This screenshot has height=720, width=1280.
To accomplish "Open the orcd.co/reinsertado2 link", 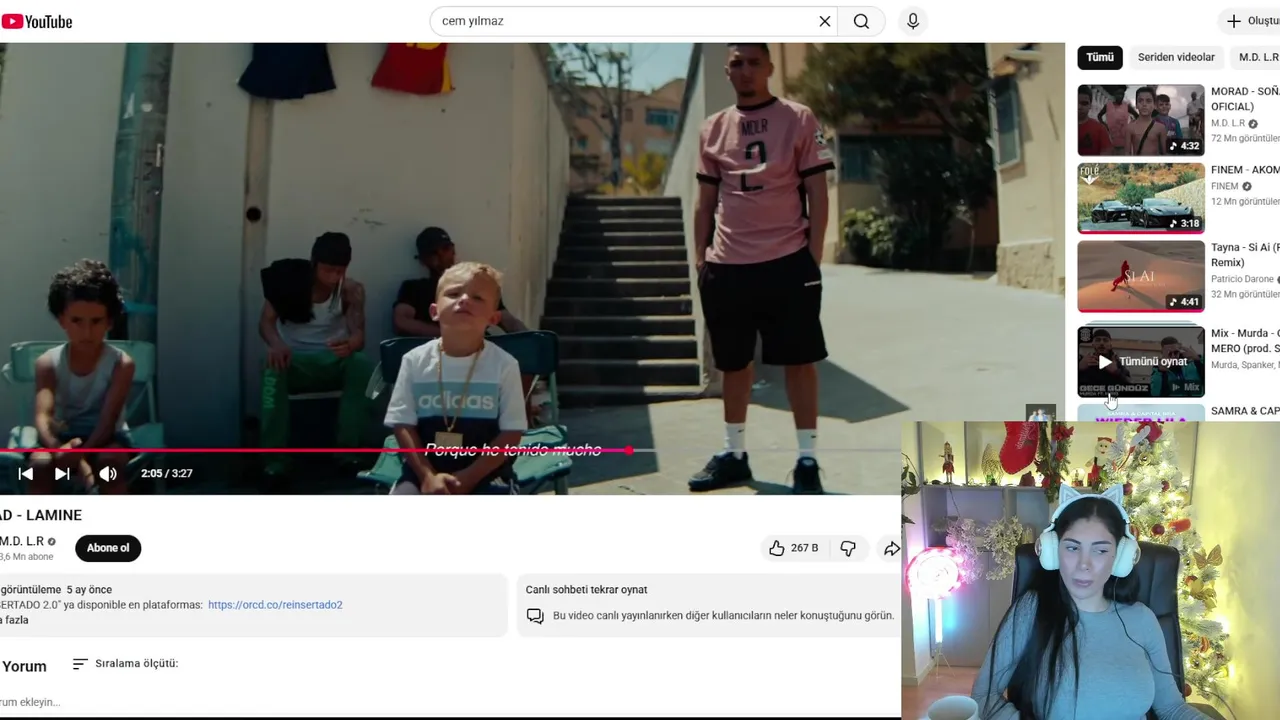I will coord(275,605).
